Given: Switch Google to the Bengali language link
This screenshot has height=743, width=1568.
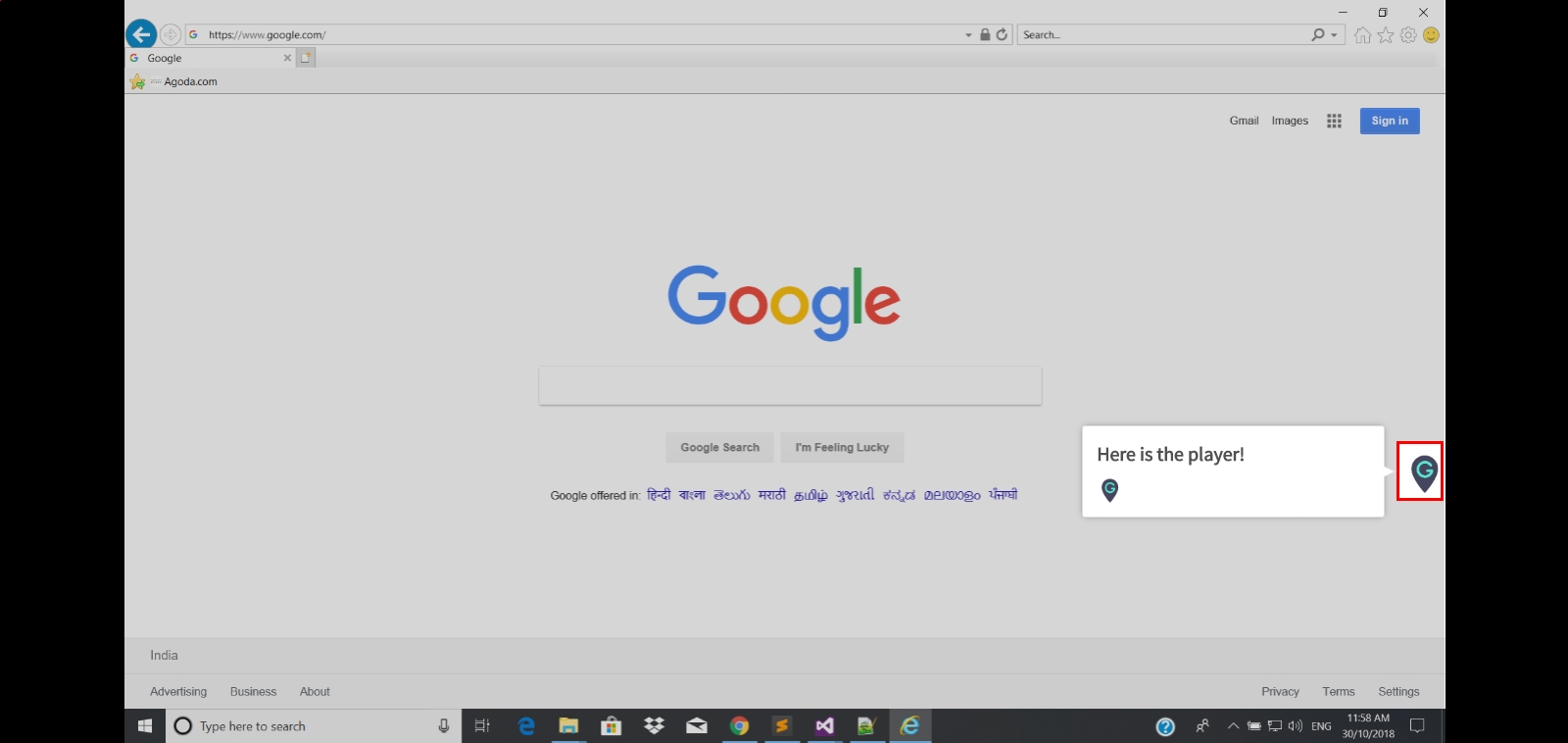Looking at the screenshot, I should click(692, 495).
